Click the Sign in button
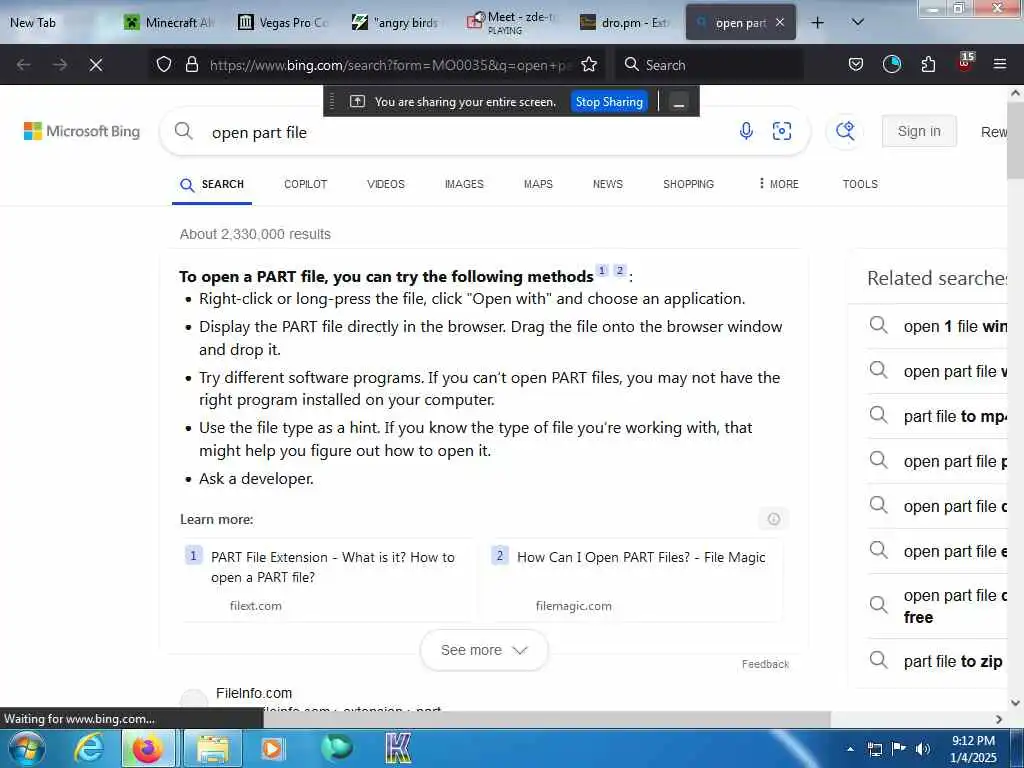This screenshot has width=1024, height=768. click(x=919, y=131)
